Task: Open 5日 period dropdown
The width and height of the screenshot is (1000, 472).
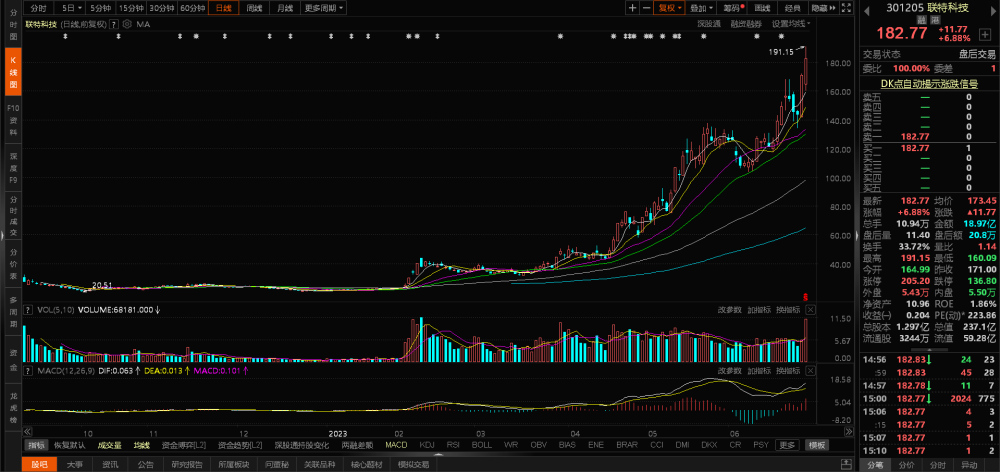Action: pyautogui.click(x=70, y=8)
